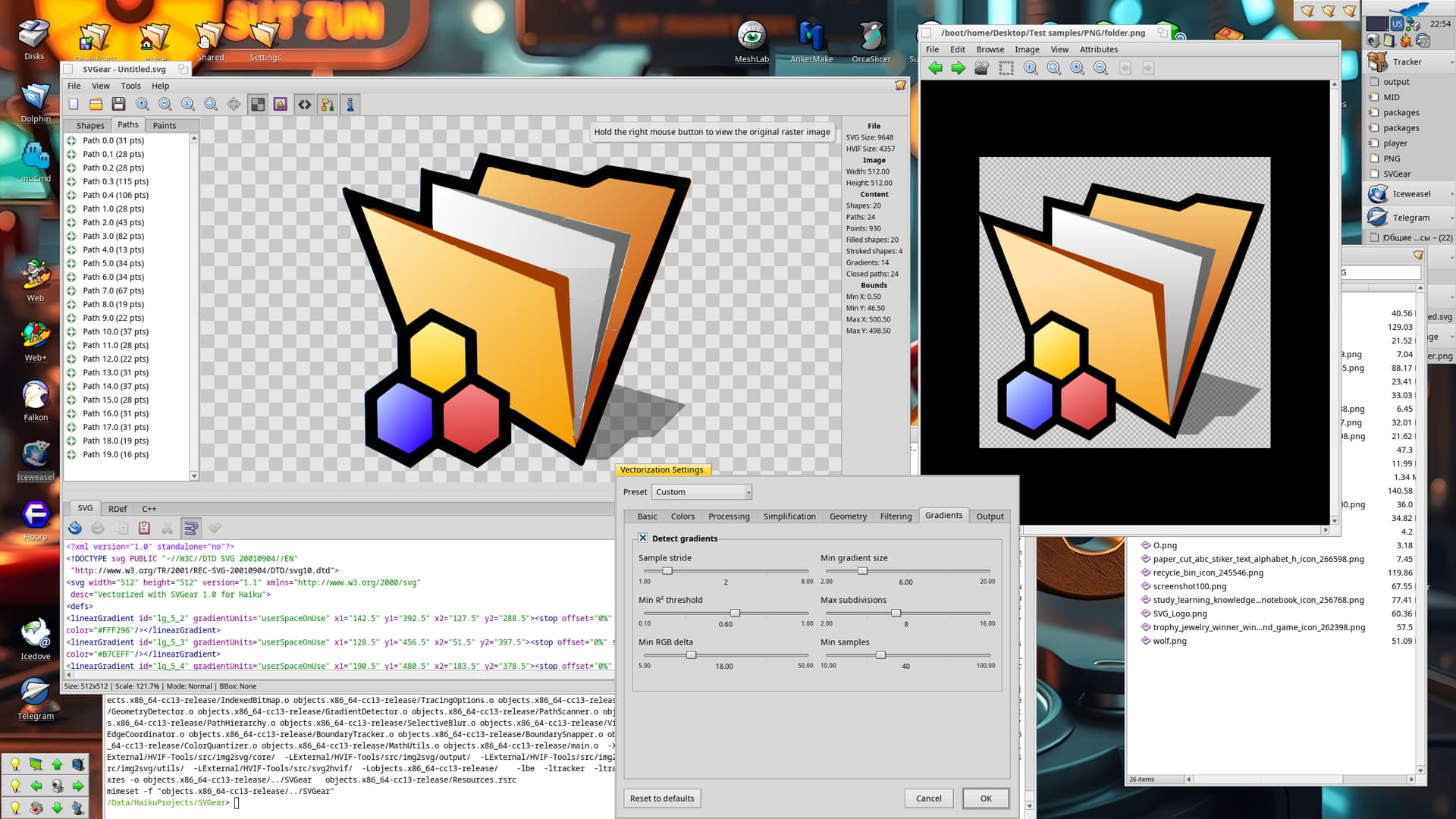Image resolution: width=1456 pixels, height=819 pixels.
Task: Click the structure hierarchy toolbar icon
Action: tap(328, 105)
